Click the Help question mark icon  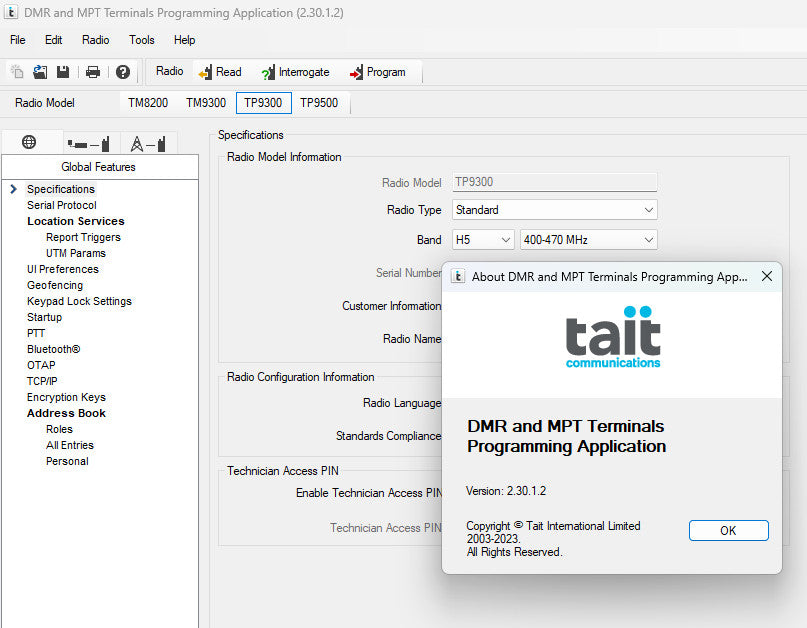(122, 72)
